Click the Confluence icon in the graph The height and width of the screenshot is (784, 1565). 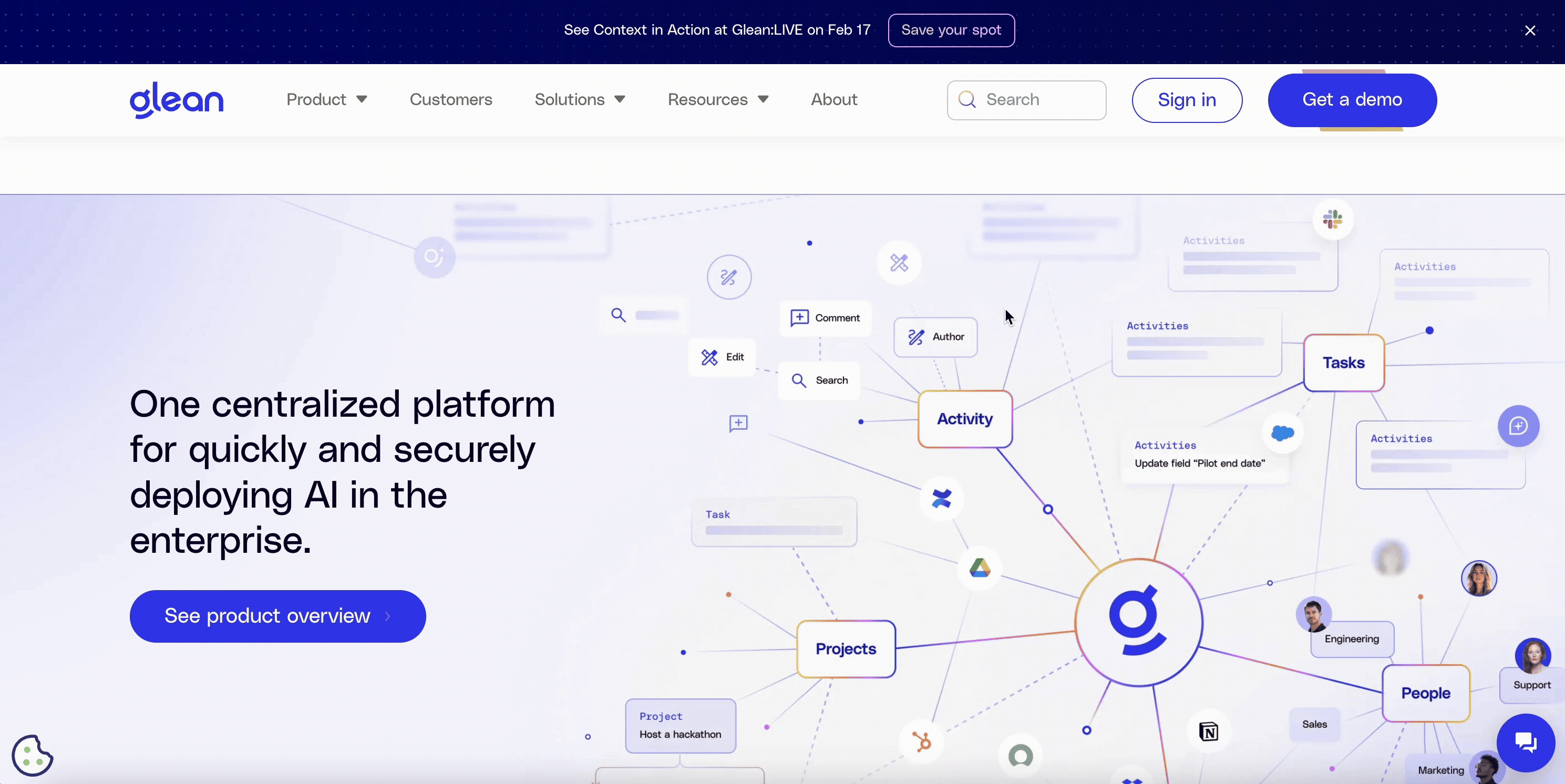tap(941, 499)
